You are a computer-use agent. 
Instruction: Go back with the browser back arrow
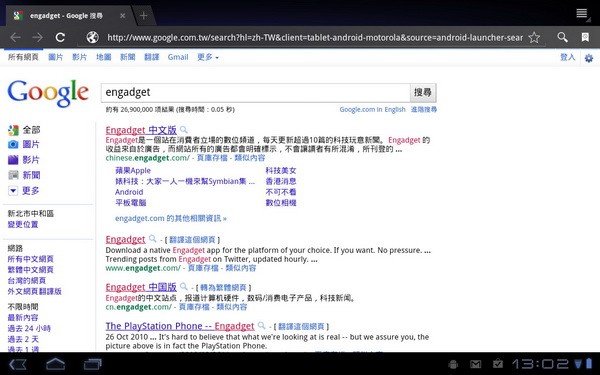15,37
